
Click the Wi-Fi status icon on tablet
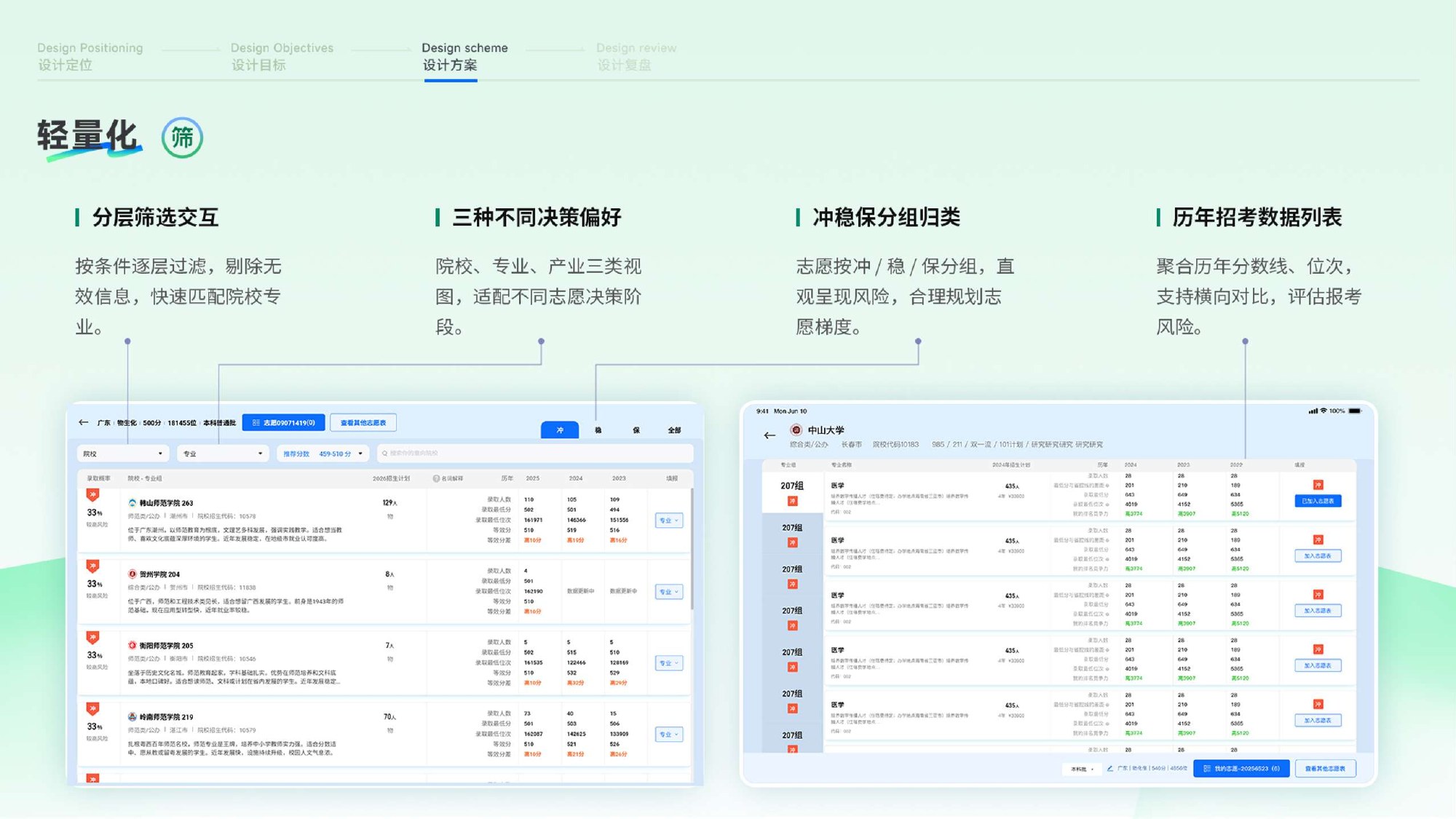[1324, 411]
